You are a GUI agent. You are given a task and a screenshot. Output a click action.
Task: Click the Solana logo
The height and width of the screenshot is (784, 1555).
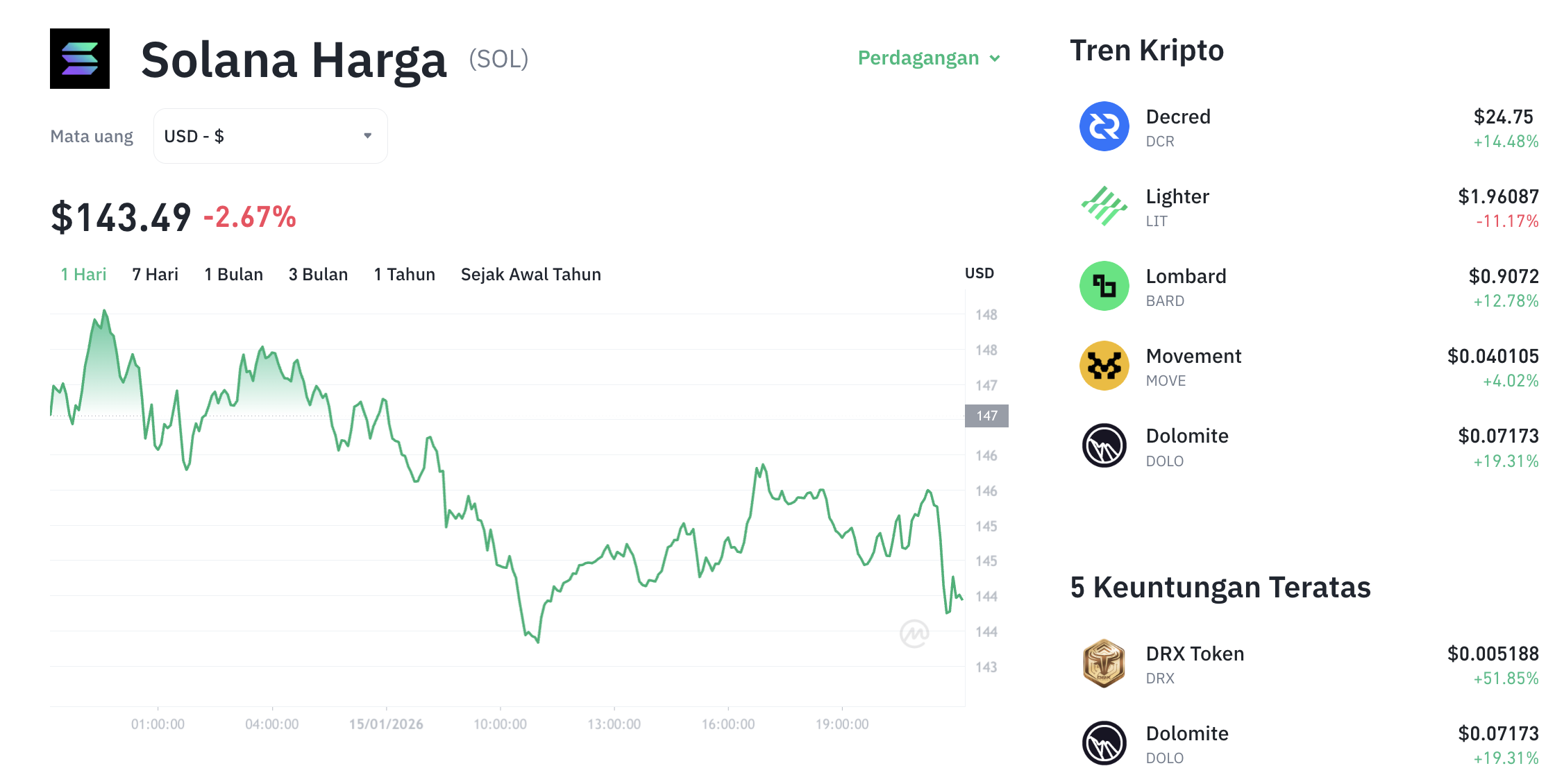78,58
